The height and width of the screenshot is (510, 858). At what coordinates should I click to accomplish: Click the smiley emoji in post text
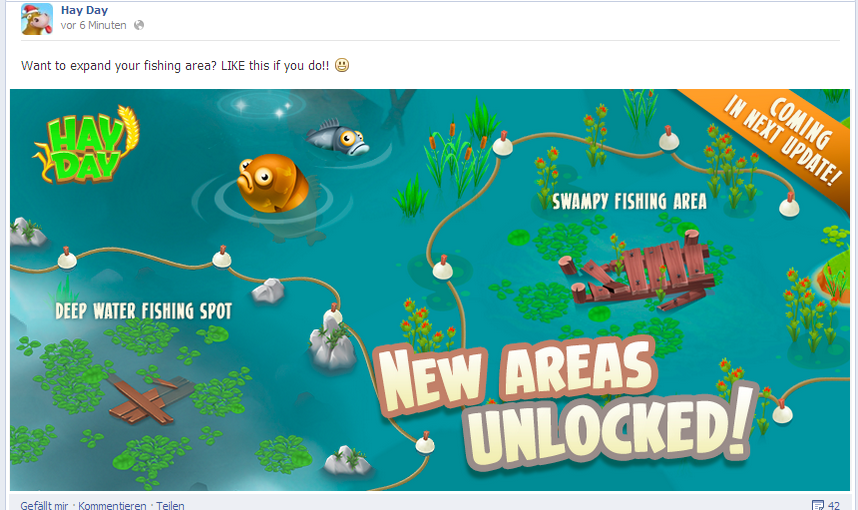[342, 66]
